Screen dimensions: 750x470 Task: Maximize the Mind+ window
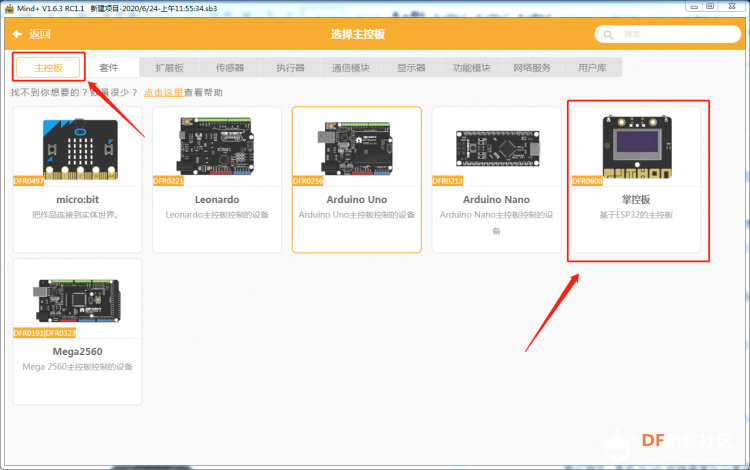(x=710, y=7)
